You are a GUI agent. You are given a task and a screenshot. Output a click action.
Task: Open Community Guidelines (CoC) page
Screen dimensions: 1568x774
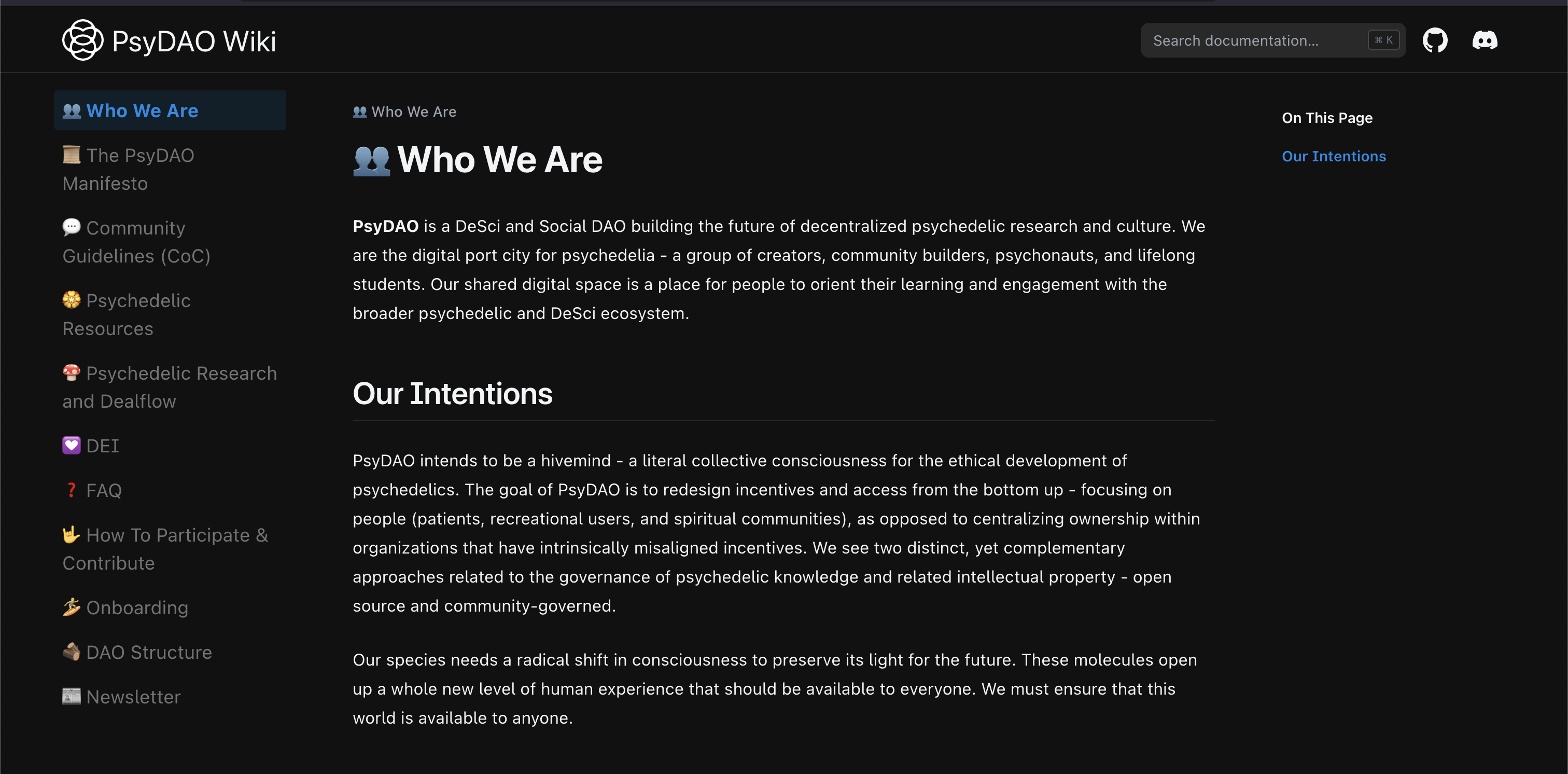coord(136,242)
